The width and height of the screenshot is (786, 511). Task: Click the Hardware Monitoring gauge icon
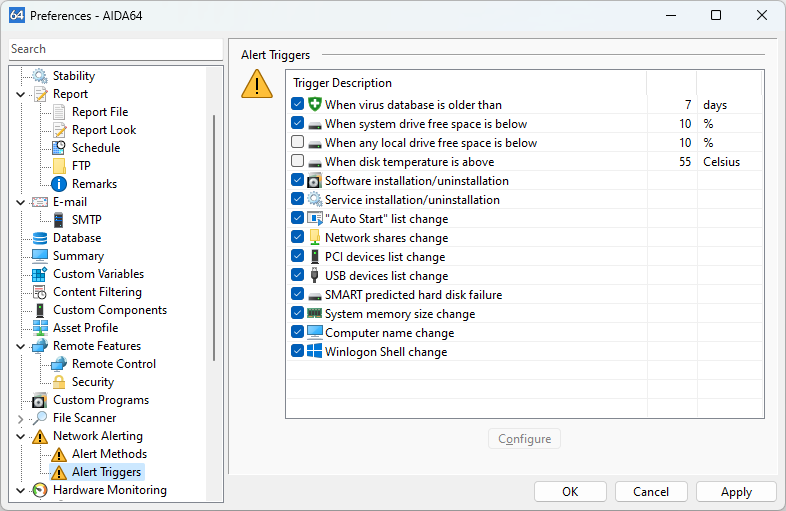40,490
